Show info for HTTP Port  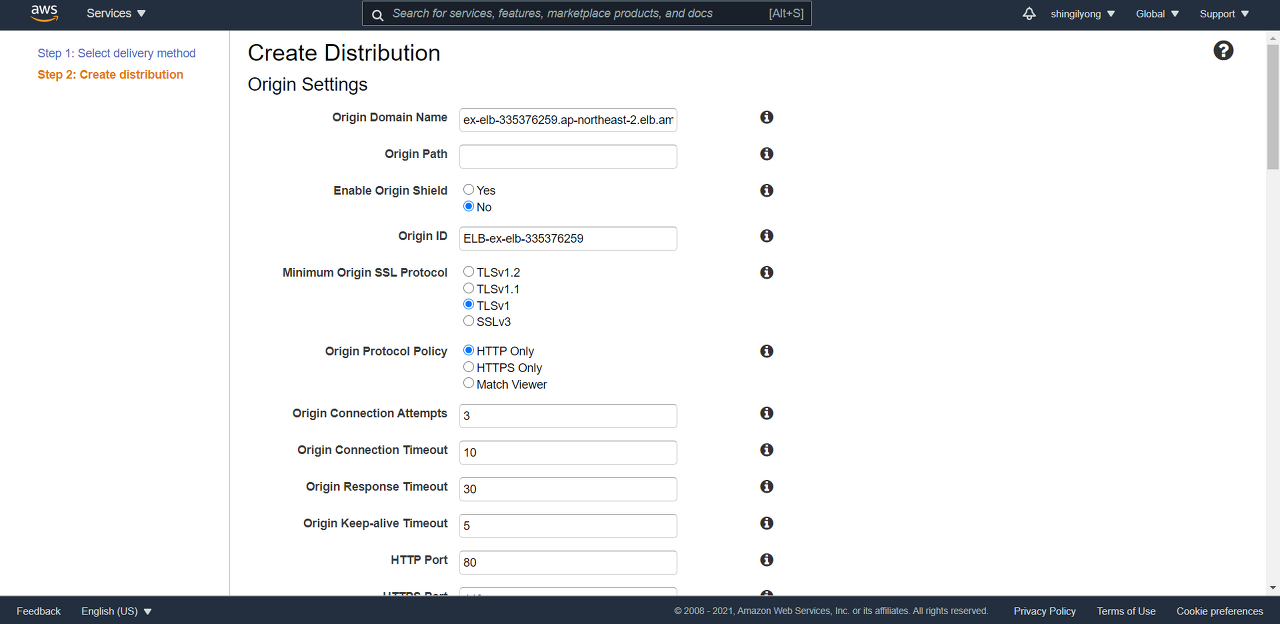[x=767, y=560]
